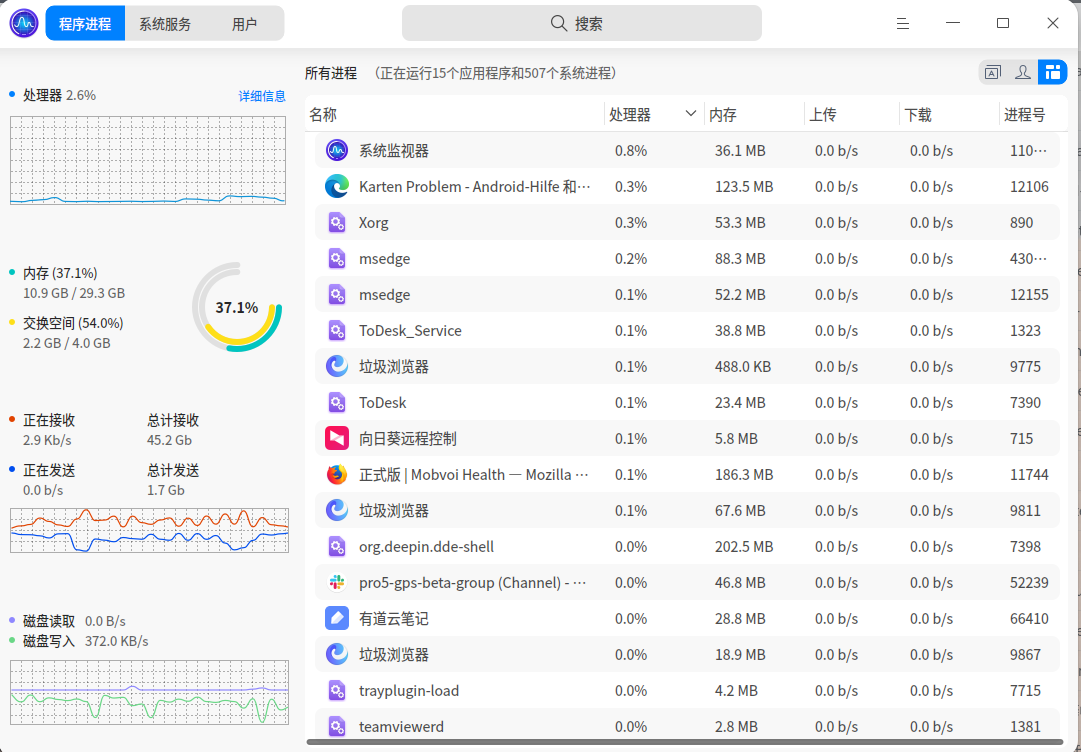Click the Firefox icon for Mobvoi Health

[x=336, y=474]
